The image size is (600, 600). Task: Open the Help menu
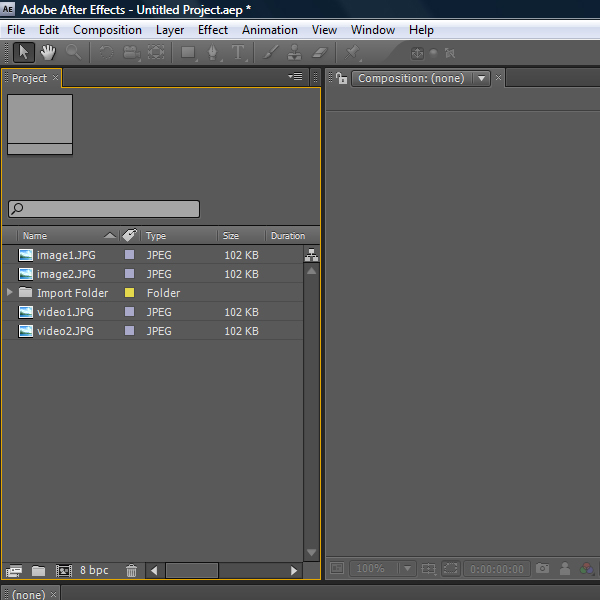[421, 30]
